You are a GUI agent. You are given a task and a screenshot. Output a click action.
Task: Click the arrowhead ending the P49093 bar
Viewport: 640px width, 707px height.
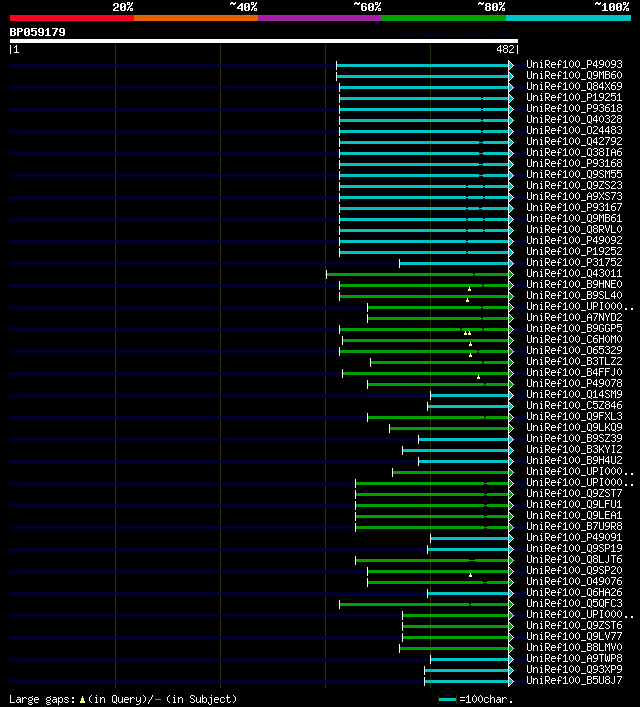pyautogui.click(x=511, y=65)
